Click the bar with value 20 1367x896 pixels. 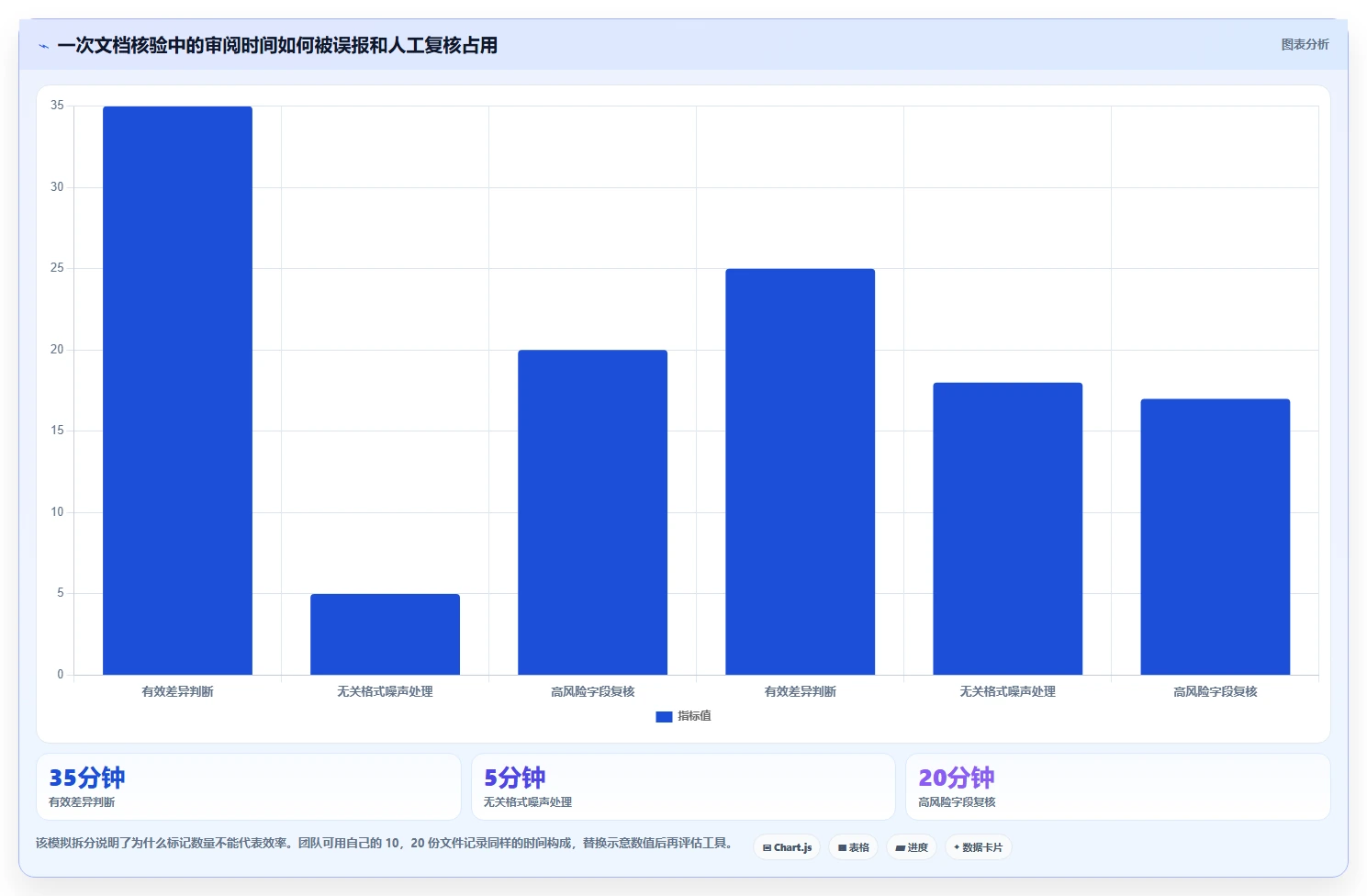[592, 512]
